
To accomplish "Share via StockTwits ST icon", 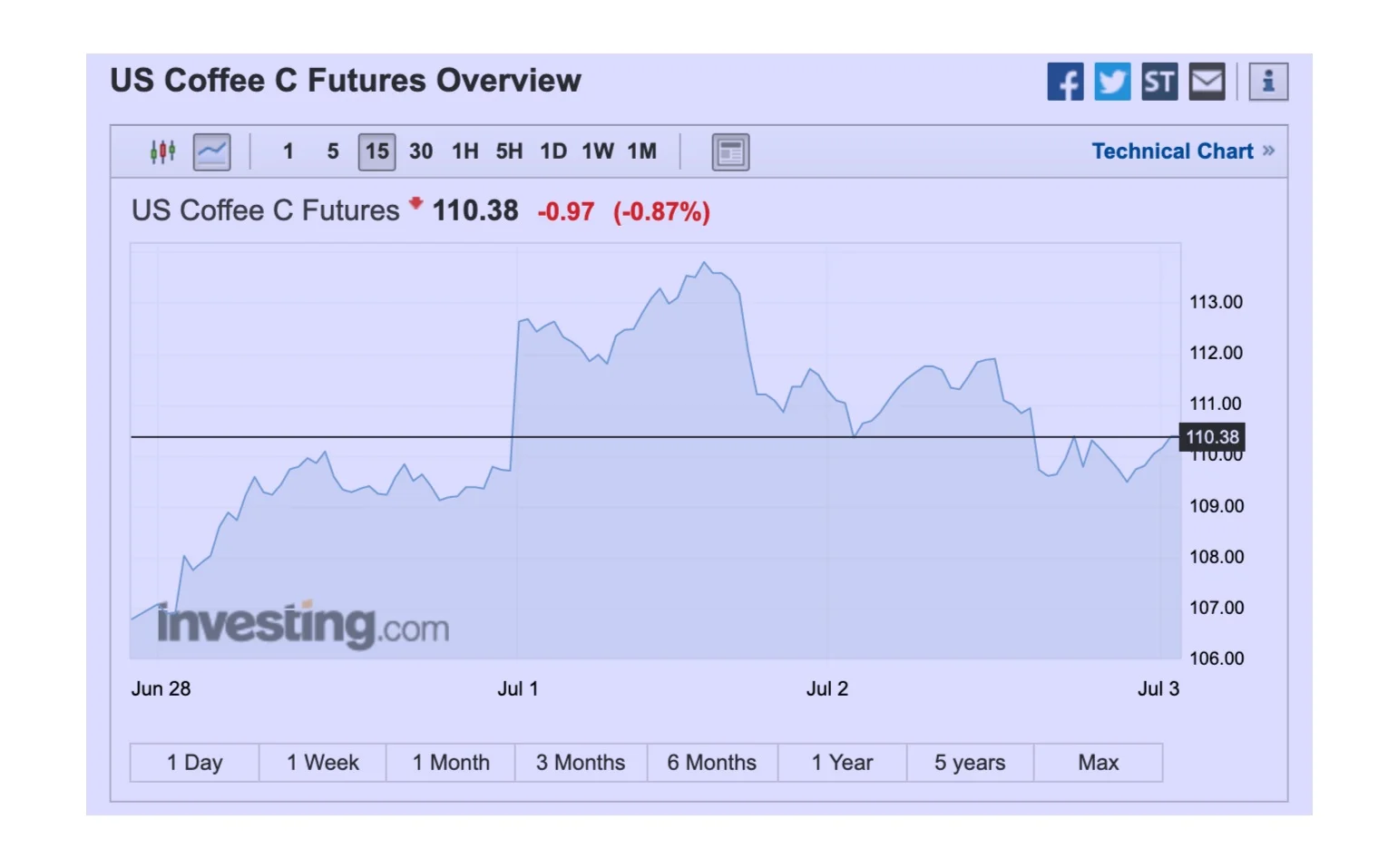I will 1159,82.
